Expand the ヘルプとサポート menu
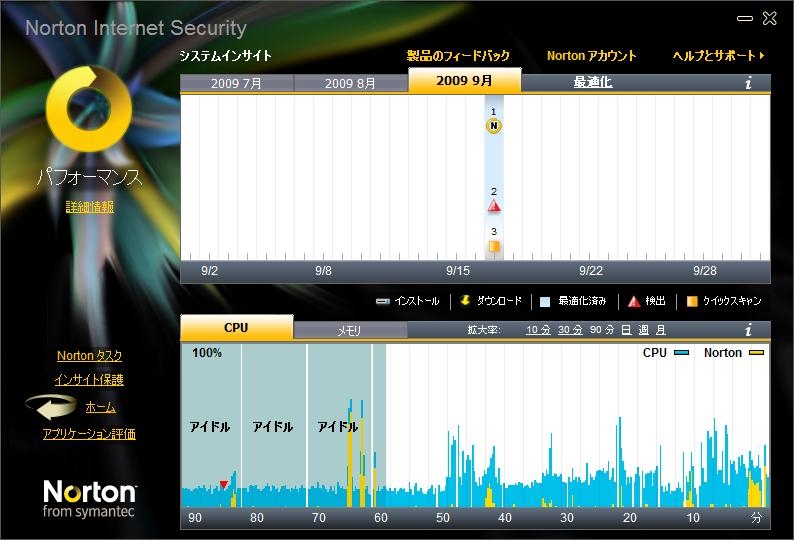This screenshot has height=541, width=795. [718, 56]
